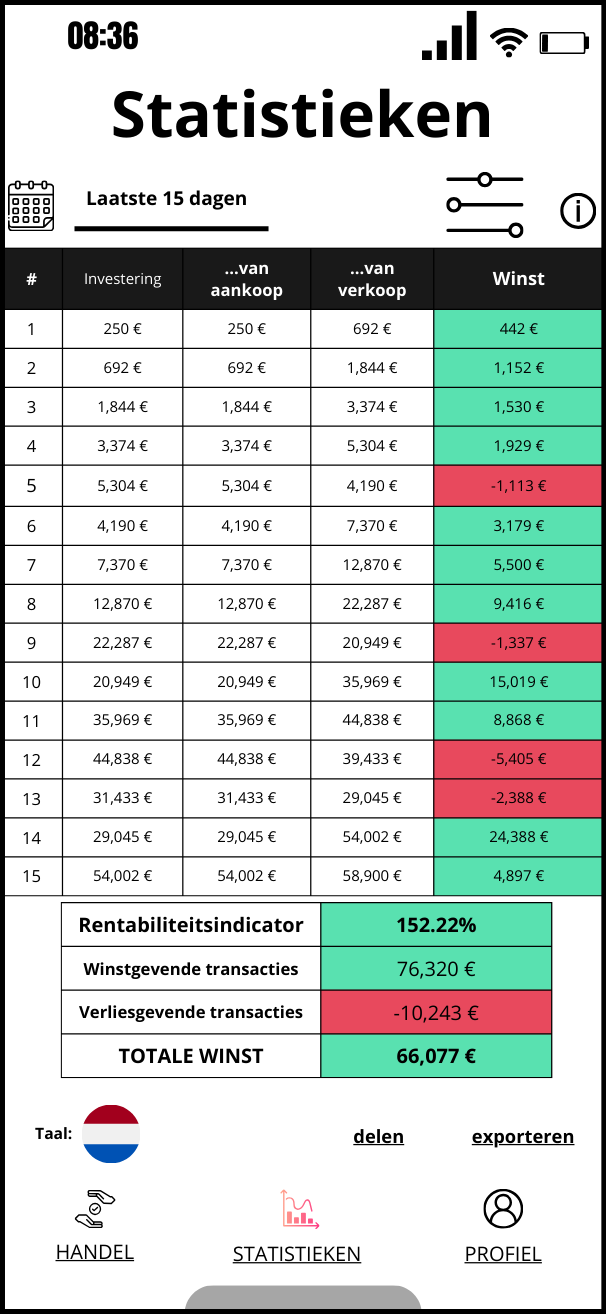Click the 'delen' link

point(378,1136)
